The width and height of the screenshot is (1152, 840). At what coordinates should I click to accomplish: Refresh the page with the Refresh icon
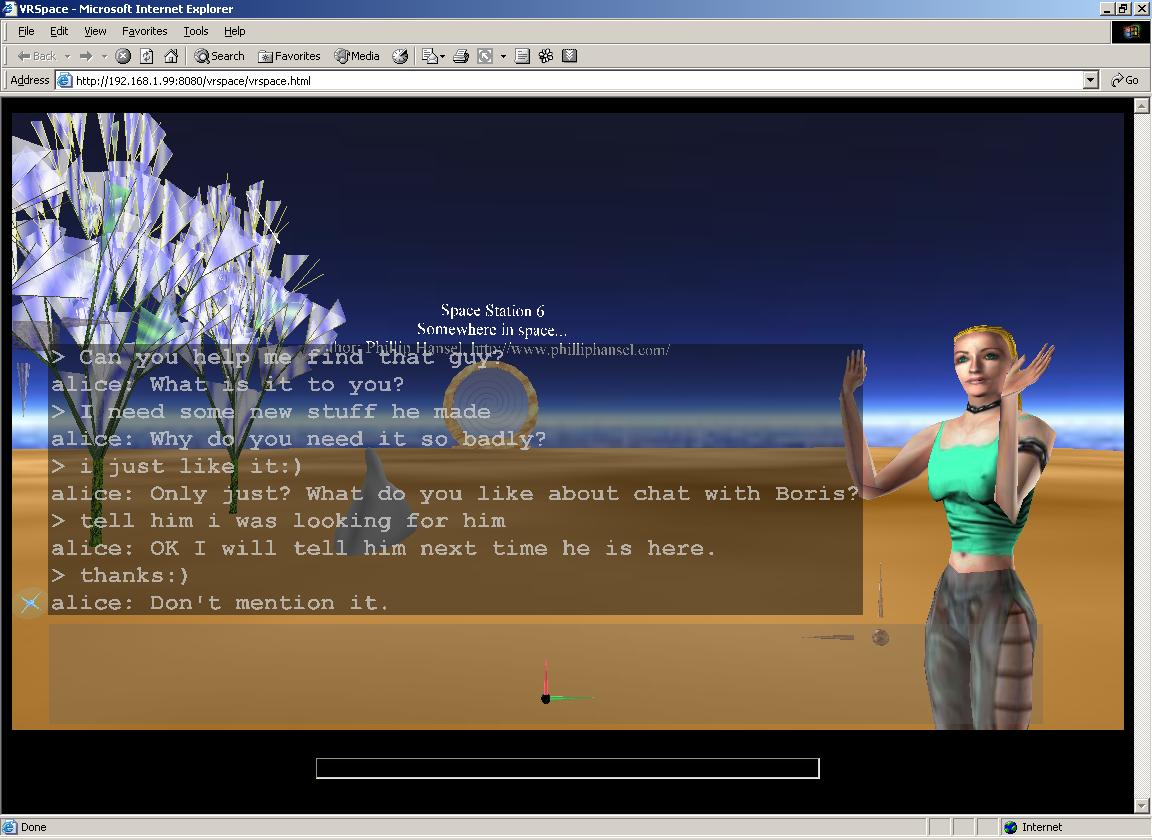pyautogui.click(x=147, y=56)
